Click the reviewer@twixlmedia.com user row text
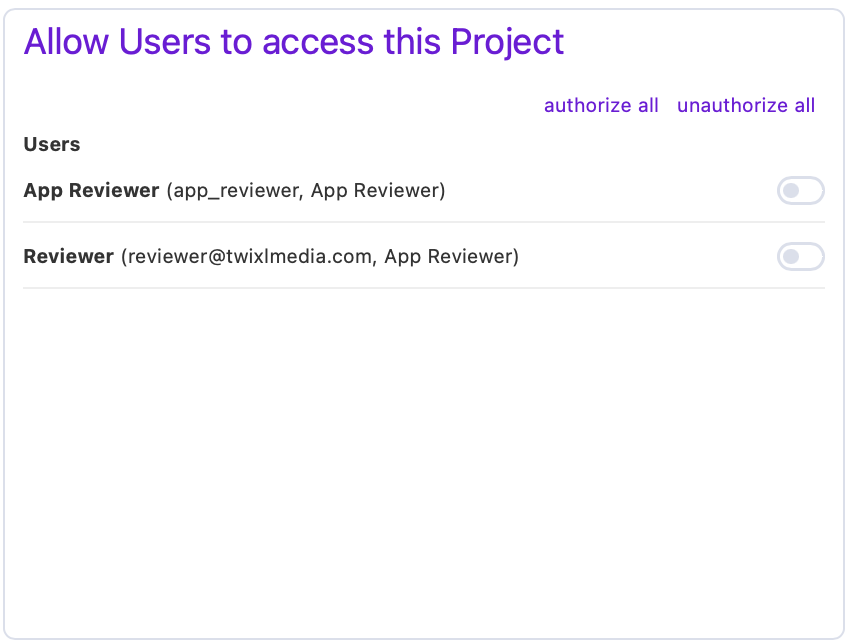 (x=271, y=256)
